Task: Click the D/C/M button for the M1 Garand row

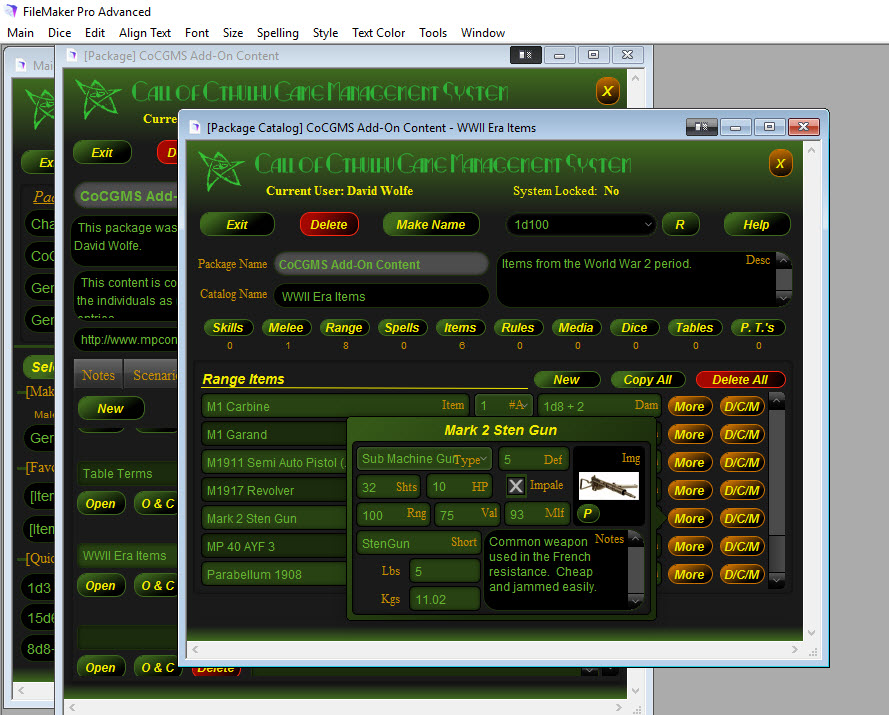Action: [742, 434]
